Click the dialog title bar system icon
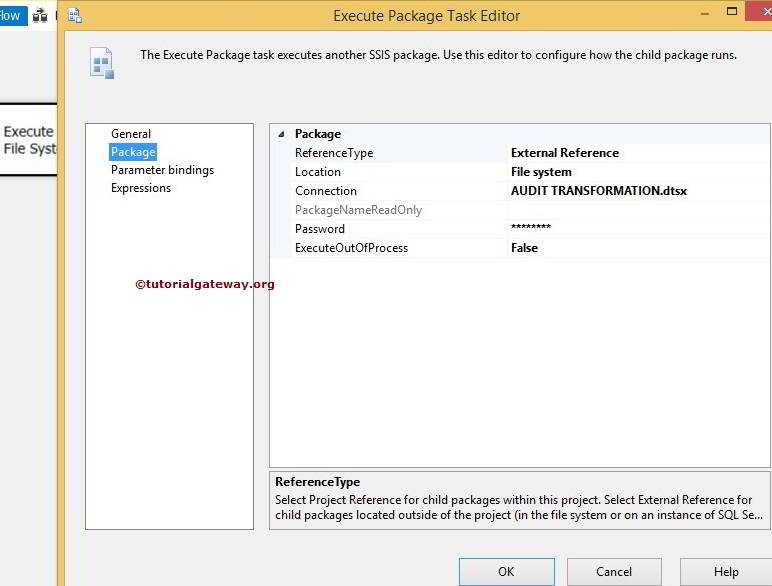The width and height of the screenshot is (772, 586). 75,16
